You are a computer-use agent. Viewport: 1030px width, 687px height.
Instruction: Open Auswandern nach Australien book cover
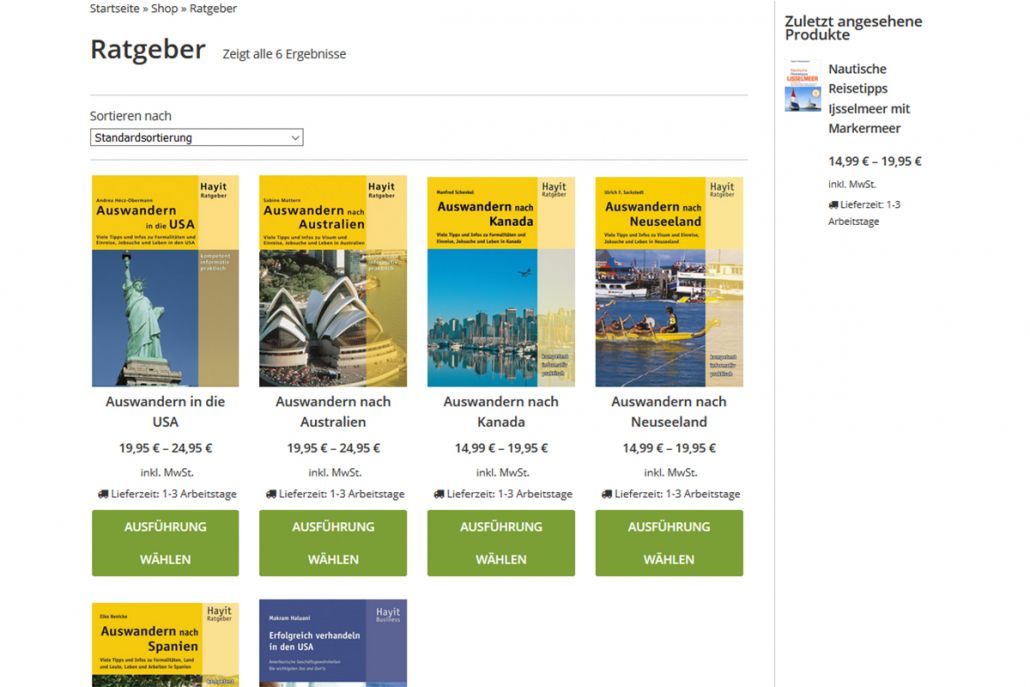coord(333,281)
